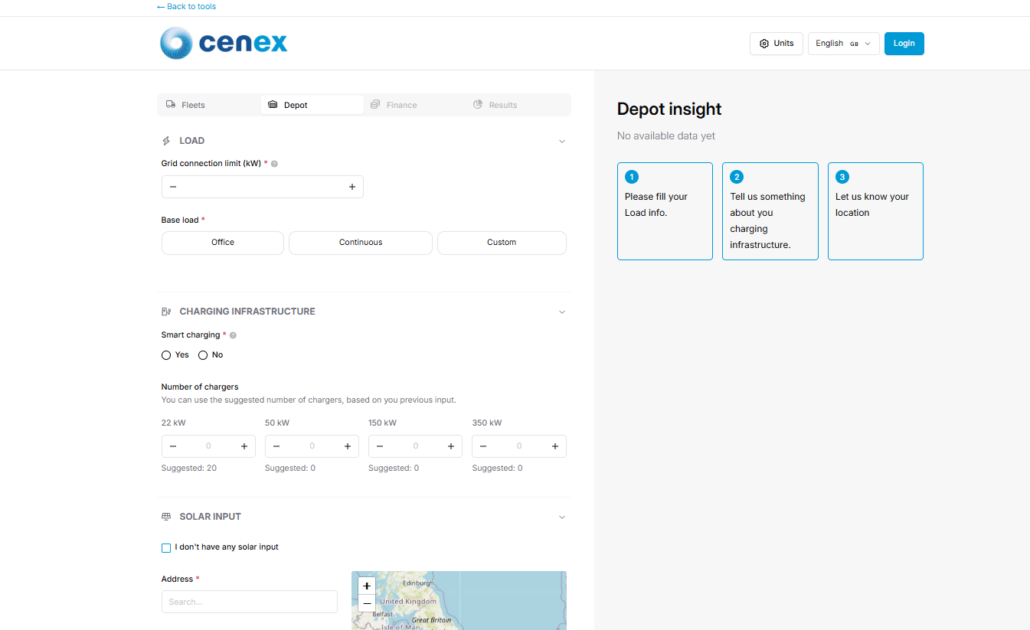Click the 'Let us know your location' card
Screen dimensions: 1030x630
[x=876, y=211]
